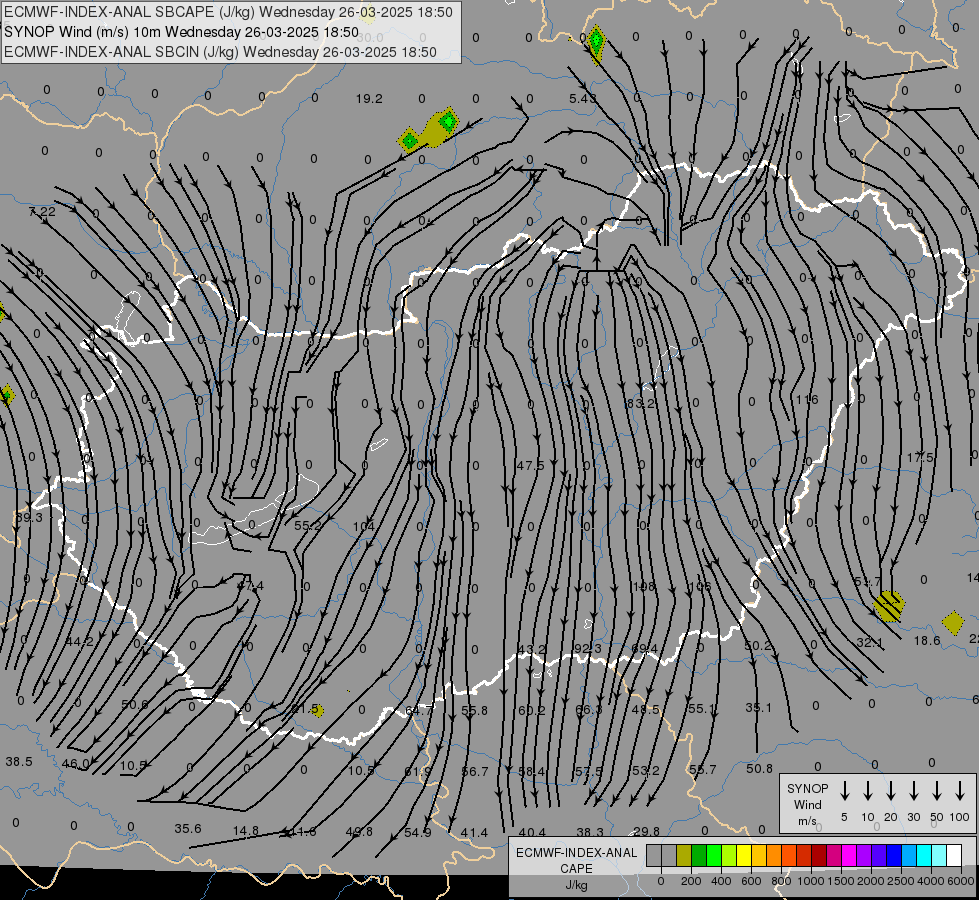Click the map value '7.22'
This screenshot has width=979, height=900.
(42, 212)
